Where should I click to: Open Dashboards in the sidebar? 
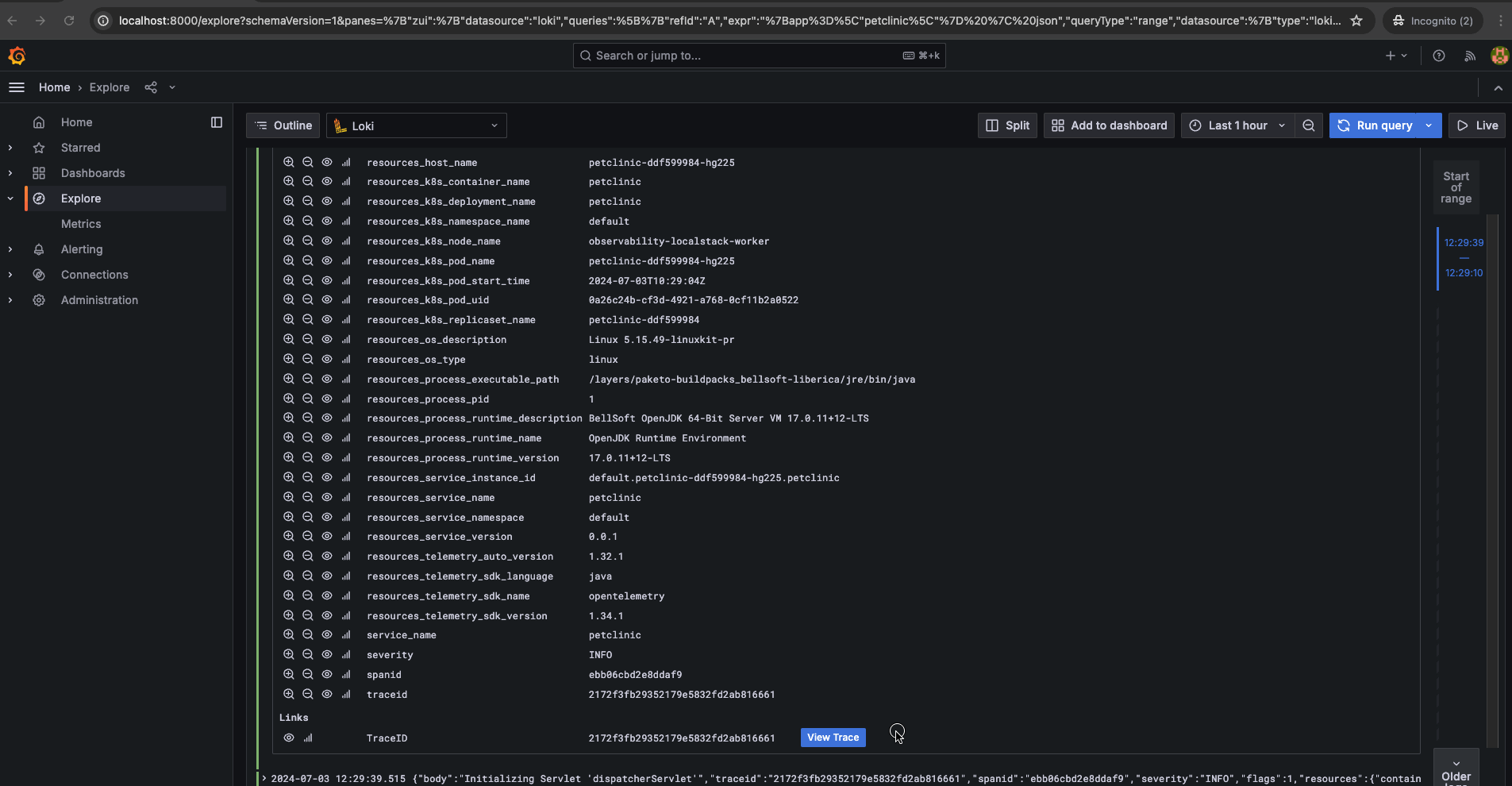93,173
